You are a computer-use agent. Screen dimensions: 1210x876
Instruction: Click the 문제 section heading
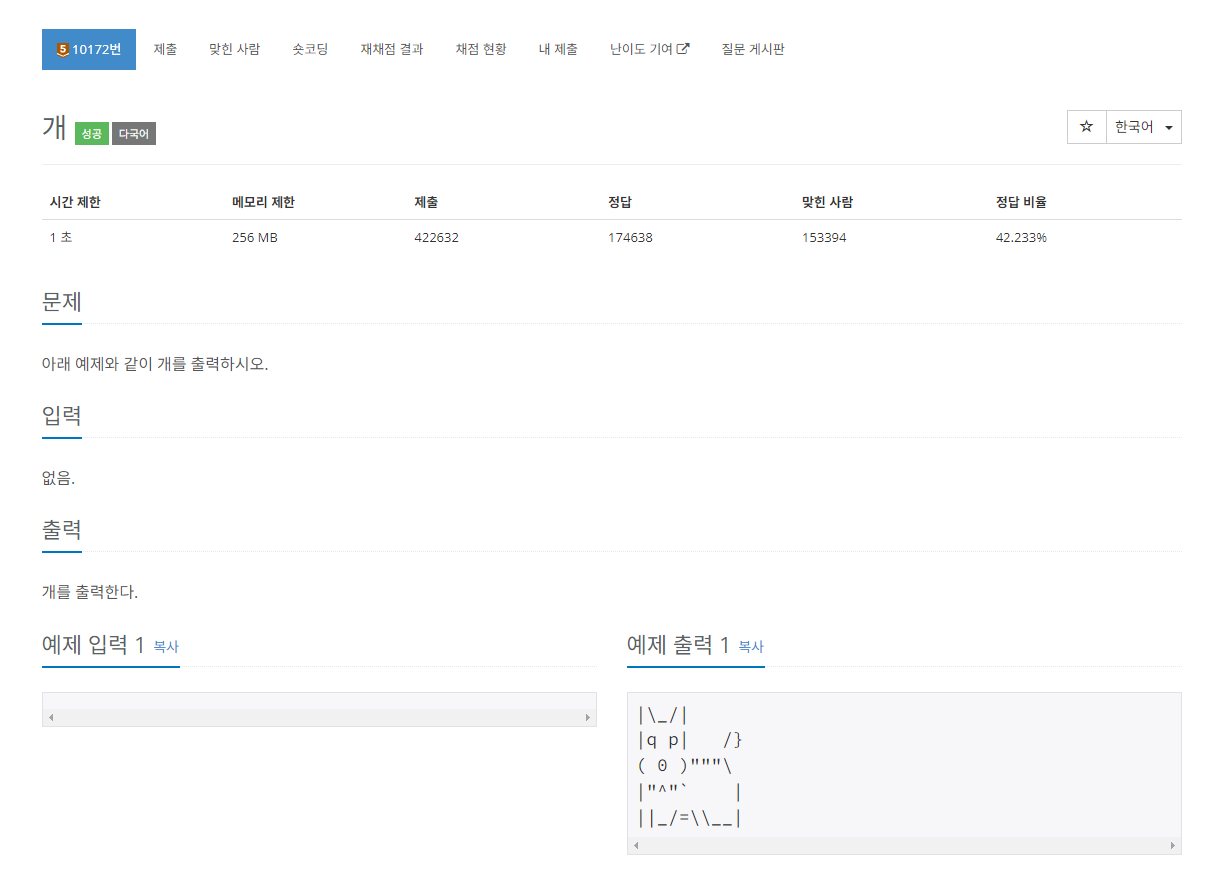click(x=62, y=301)
